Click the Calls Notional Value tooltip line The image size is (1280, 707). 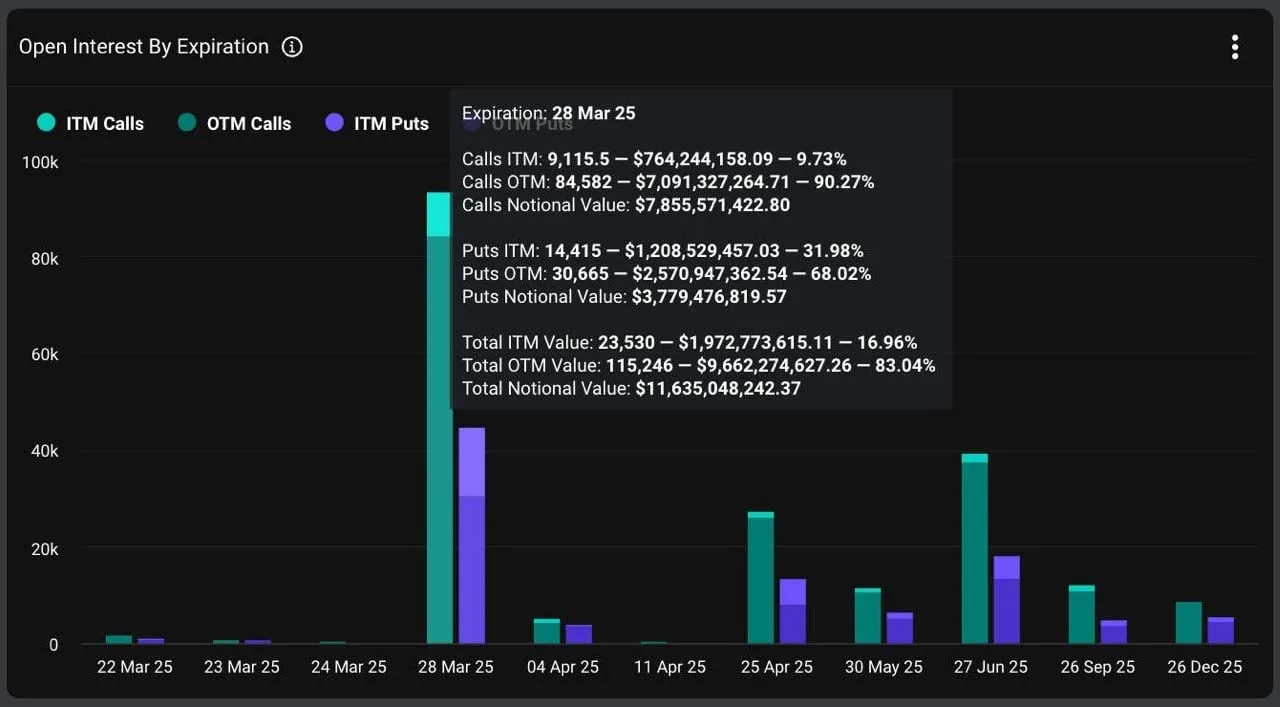[x=626, y=205]
